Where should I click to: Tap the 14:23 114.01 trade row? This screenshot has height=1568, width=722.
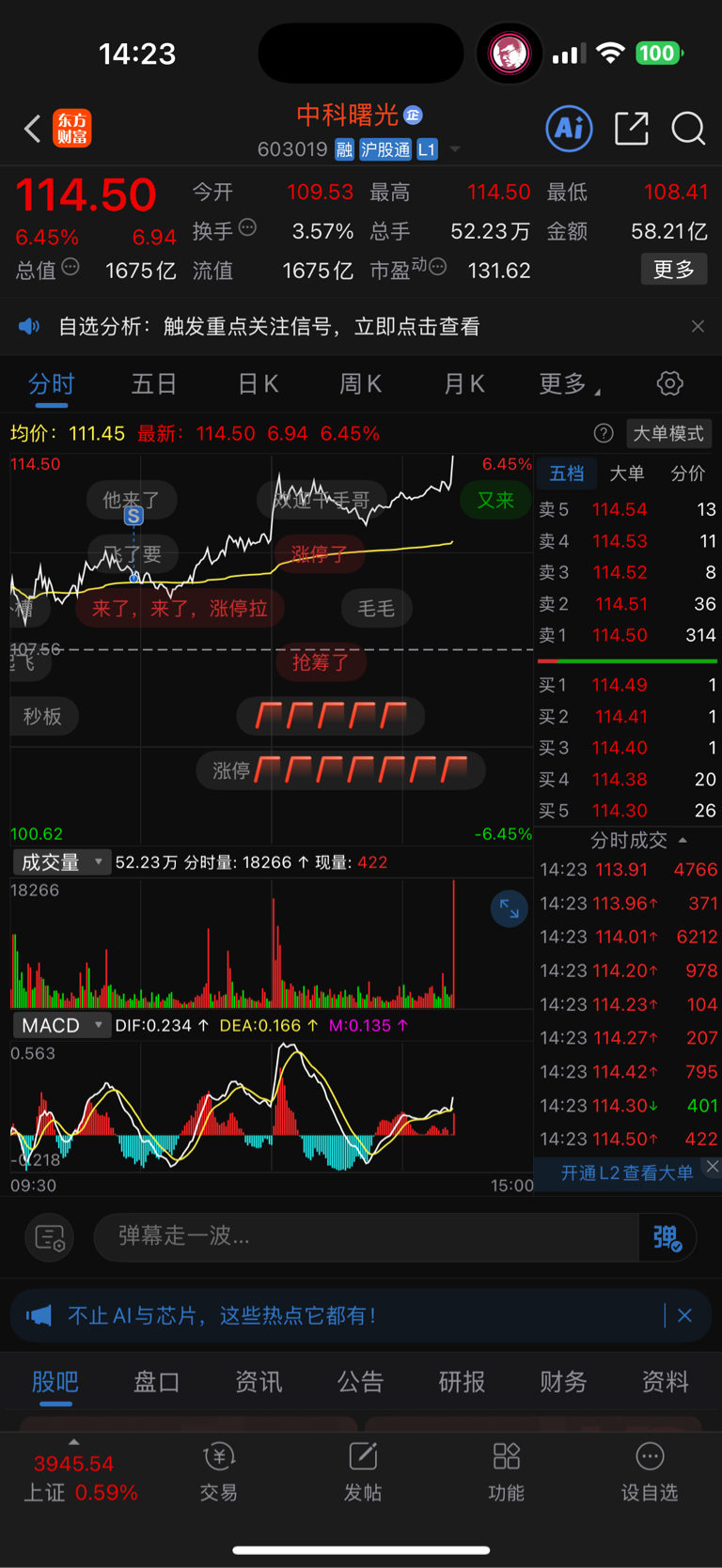point(628,937)
